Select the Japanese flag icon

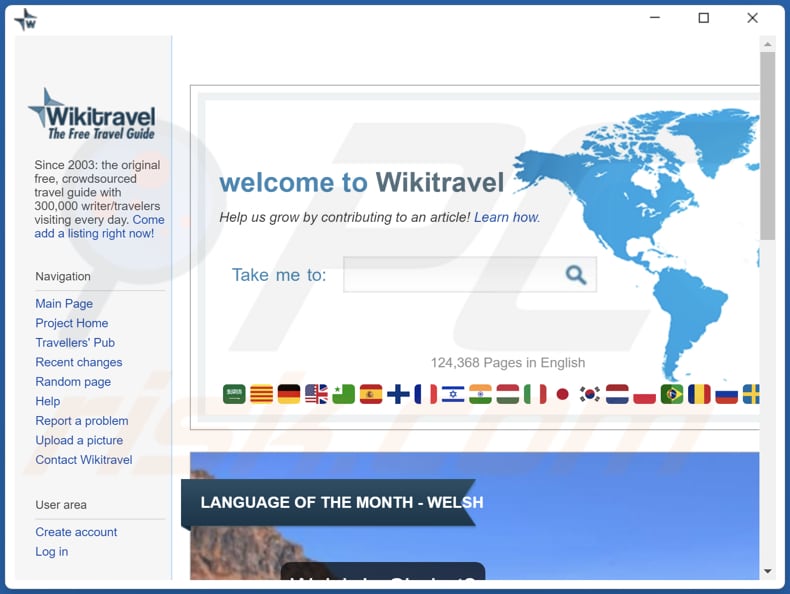(x=562, y=394)
